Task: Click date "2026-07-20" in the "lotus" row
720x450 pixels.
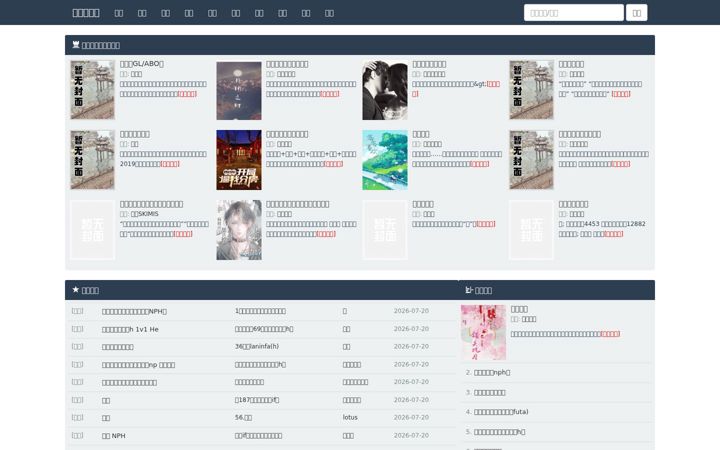Action: 411,417
